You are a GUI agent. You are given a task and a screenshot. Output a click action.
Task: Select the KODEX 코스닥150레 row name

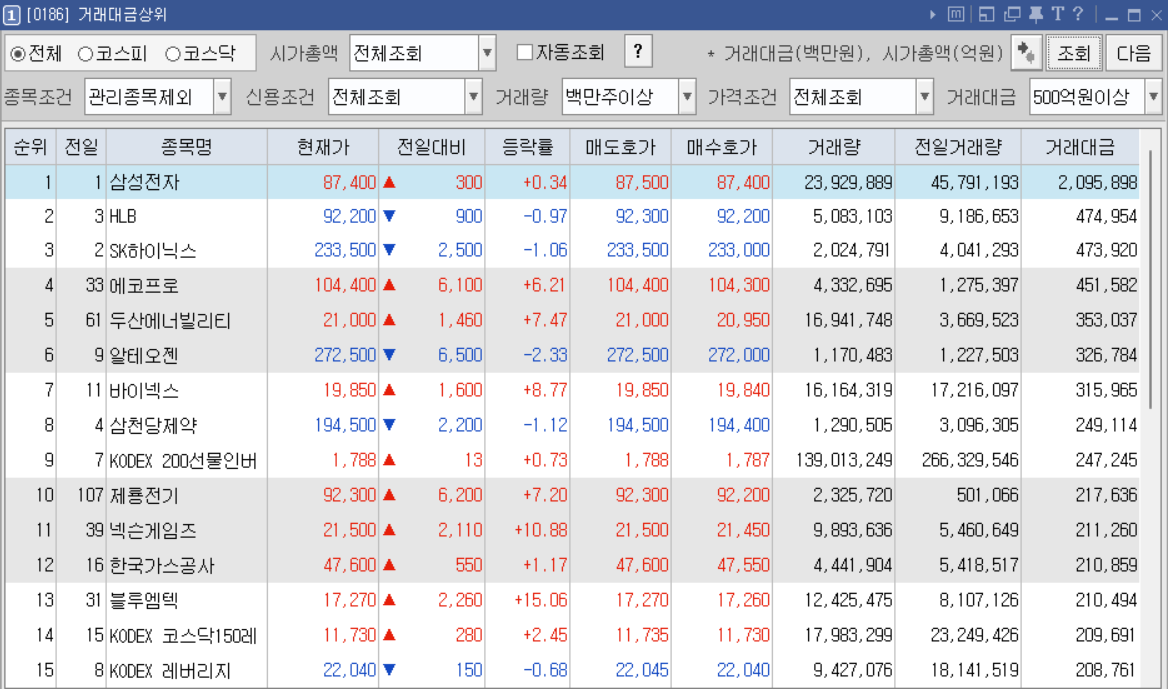tap(183, 636)
